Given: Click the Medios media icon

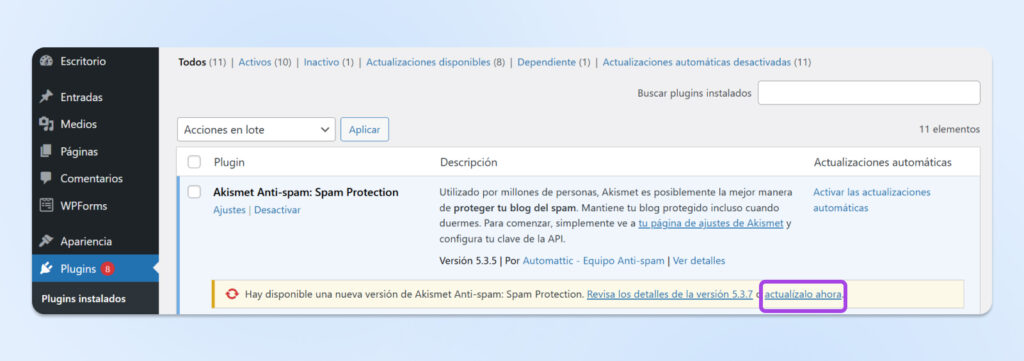Looking at the screenshot, I should 46,124.
